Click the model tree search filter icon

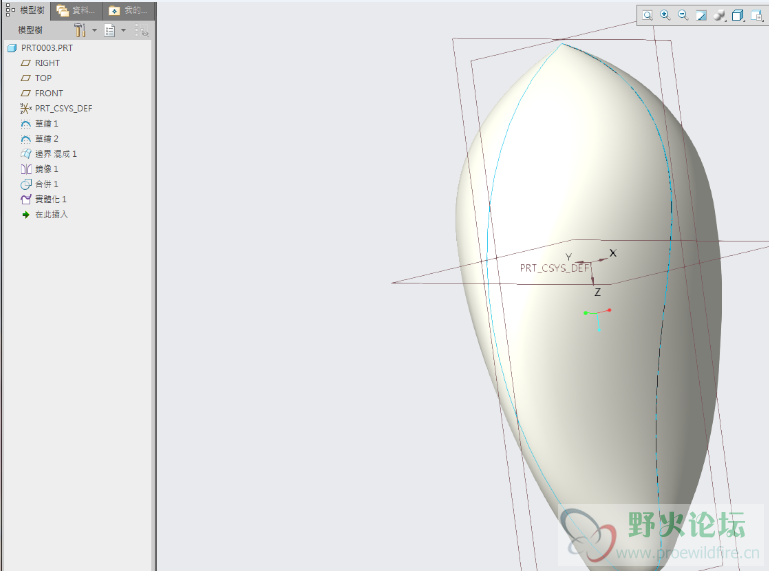(x=142, y=30)
